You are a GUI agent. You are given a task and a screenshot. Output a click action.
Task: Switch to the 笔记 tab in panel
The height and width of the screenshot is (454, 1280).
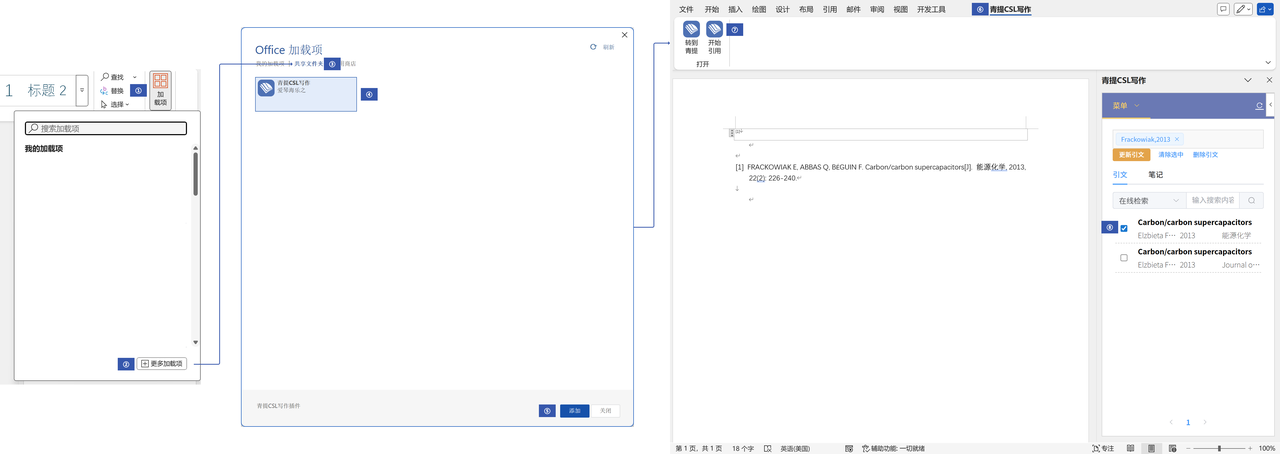[x=1155, y=175]
